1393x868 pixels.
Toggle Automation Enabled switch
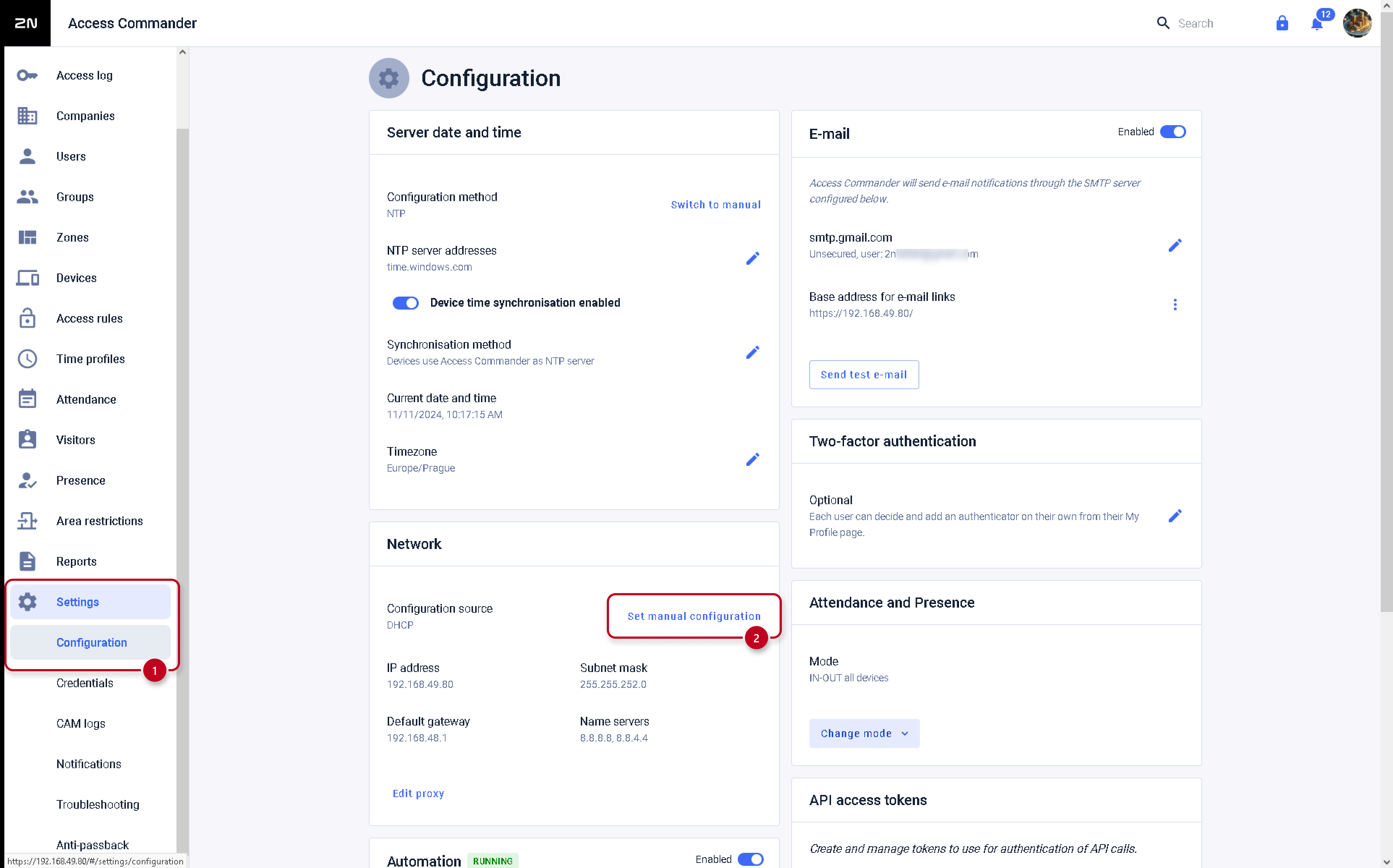click(x=750, y=859)
